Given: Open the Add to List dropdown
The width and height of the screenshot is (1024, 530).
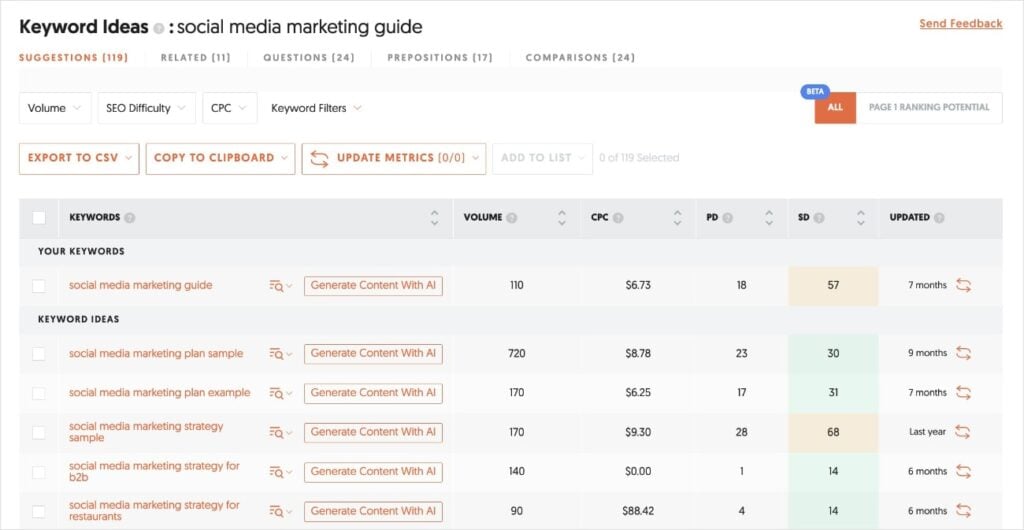Looking at the screenshot, I should (543, 159).
